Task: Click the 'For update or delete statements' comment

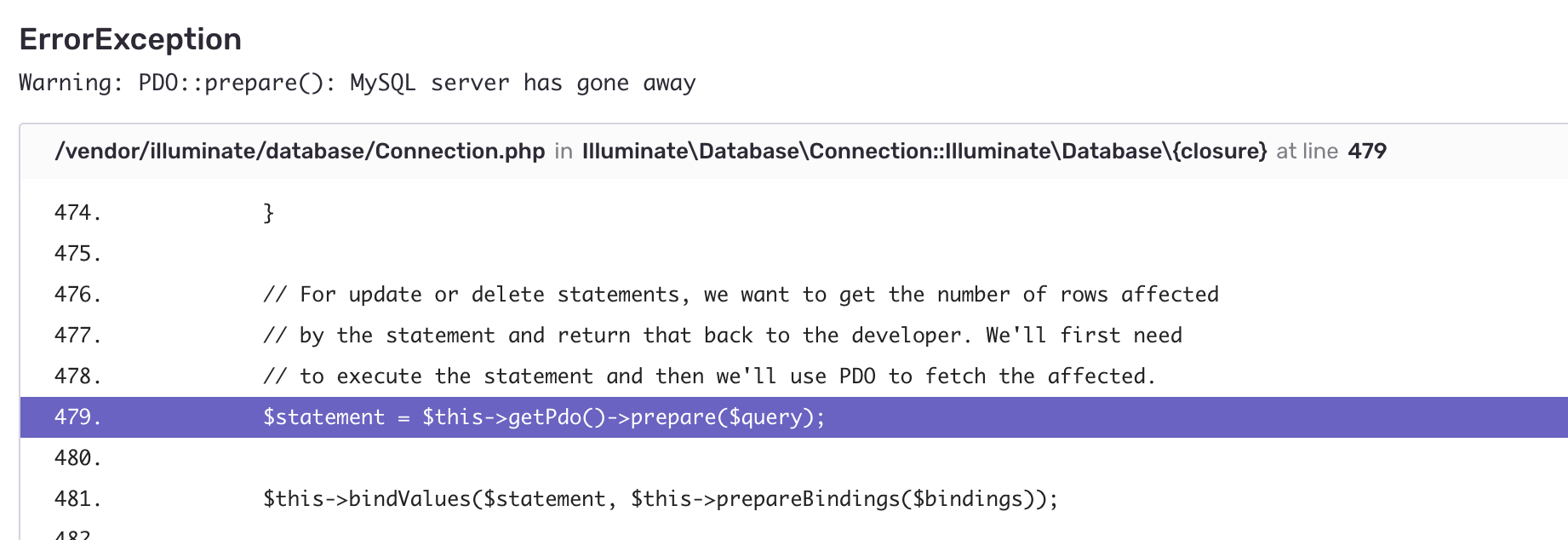Action: [741, 295]
